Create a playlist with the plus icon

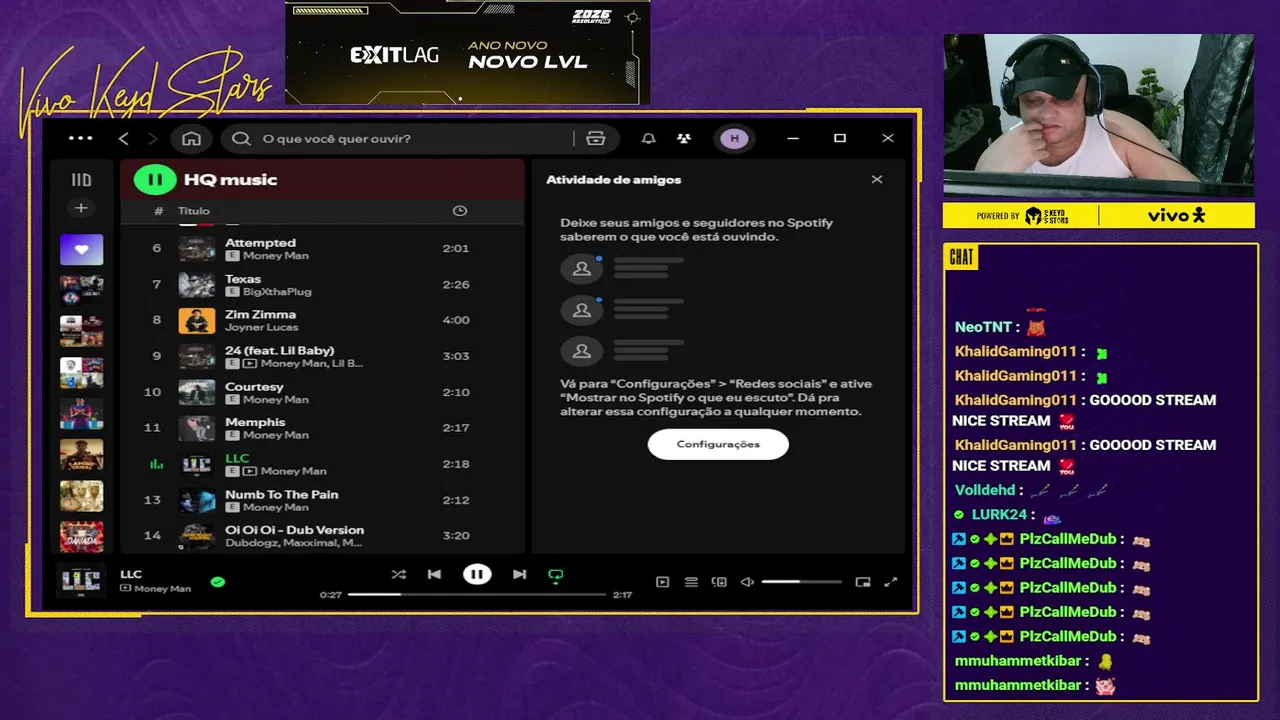click(81, 208)
